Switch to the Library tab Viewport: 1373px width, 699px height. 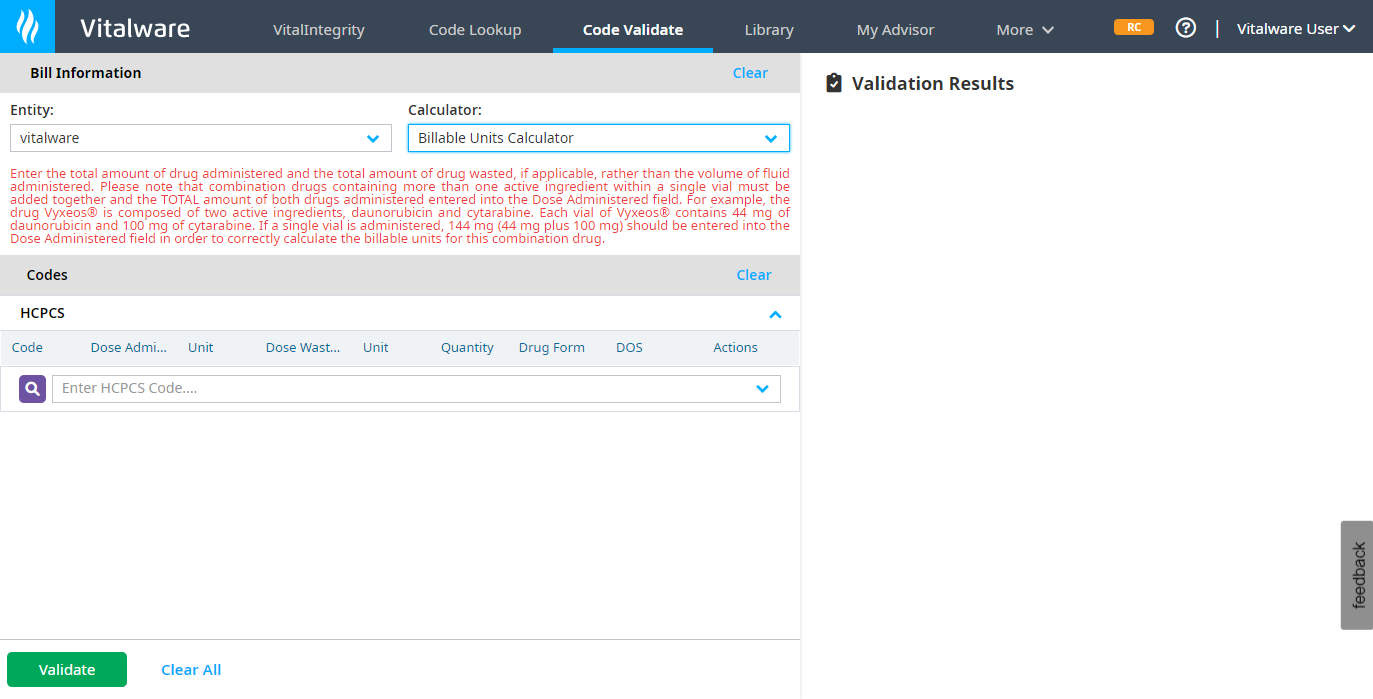click(x=769, y=29)
